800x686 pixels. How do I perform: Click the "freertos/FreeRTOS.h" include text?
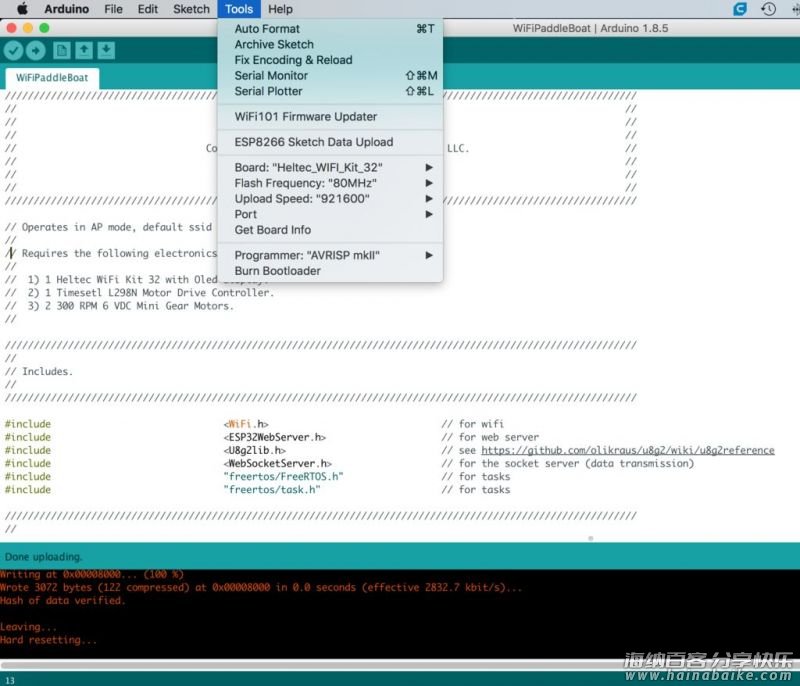283,476
